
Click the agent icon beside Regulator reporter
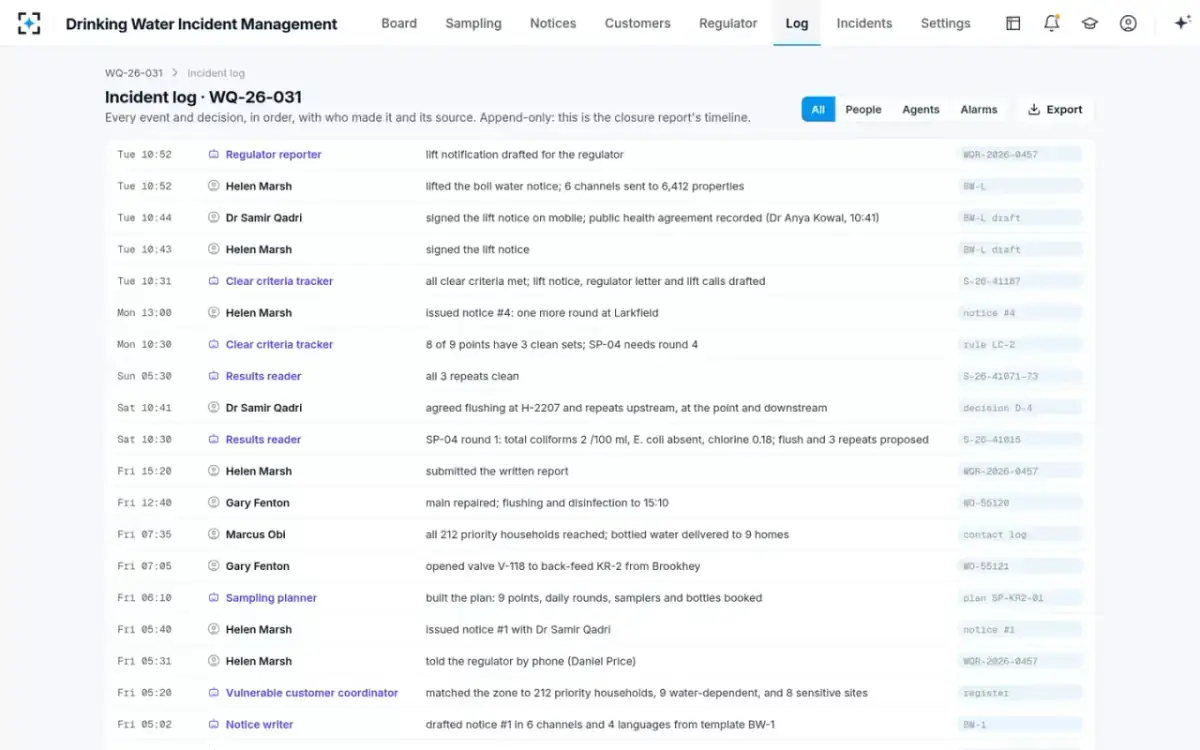[x=213, y=155]
